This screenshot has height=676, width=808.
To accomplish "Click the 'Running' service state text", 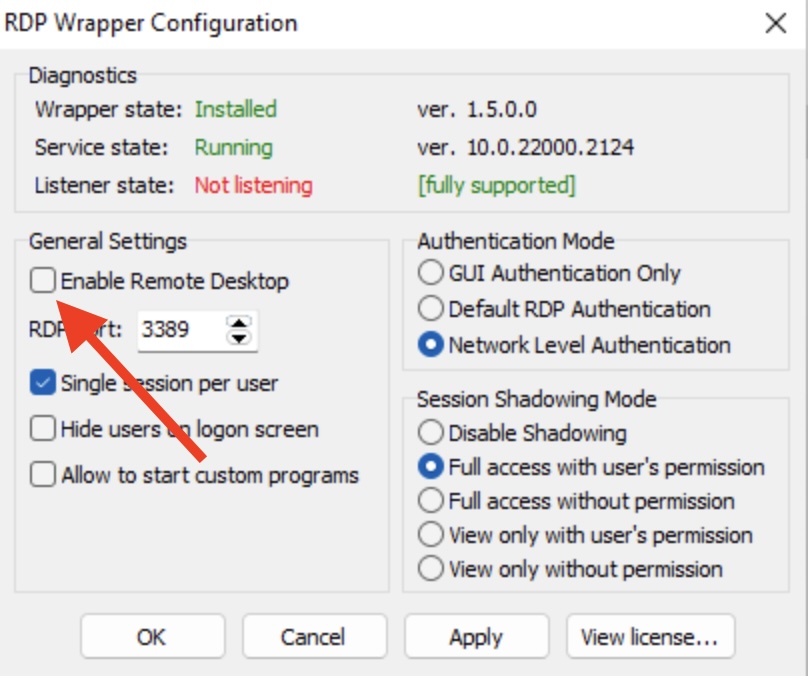I will tap(233, 148).
